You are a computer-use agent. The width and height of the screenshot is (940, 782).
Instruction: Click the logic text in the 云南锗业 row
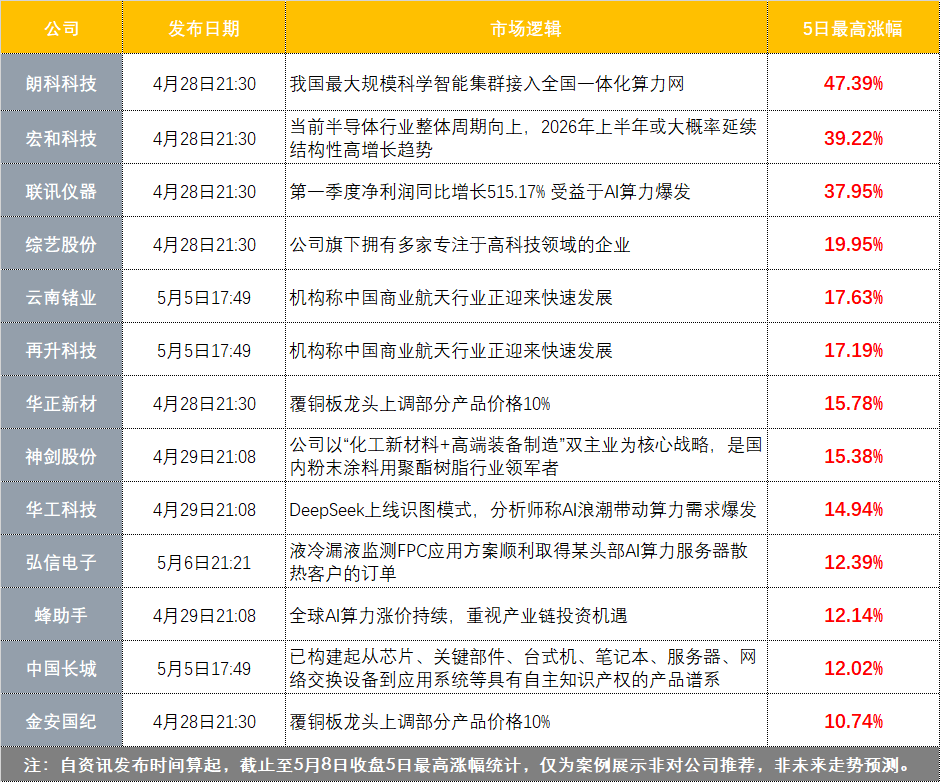coord(451,297)
